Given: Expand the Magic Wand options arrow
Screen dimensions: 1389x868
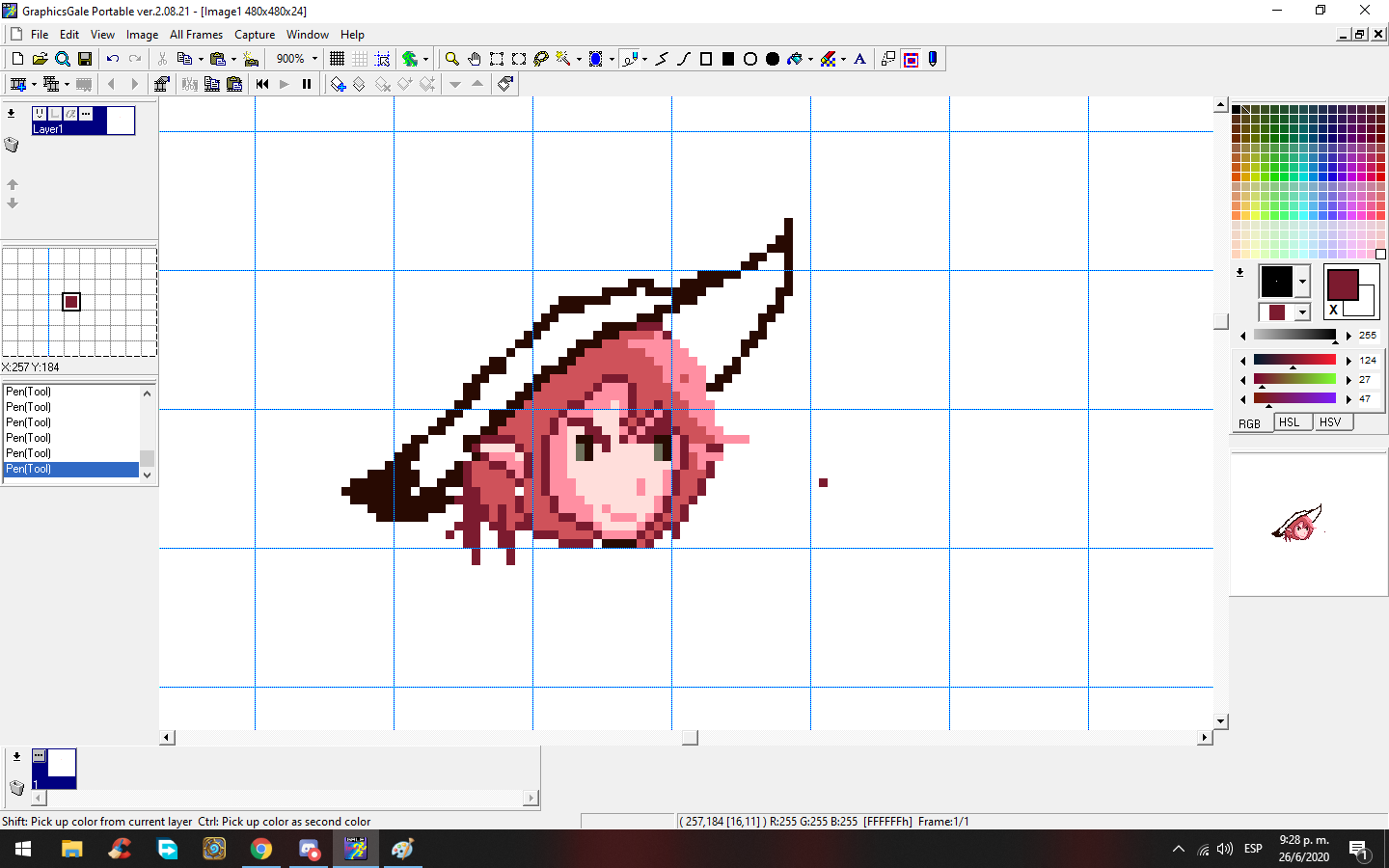Looking at the screenshot, I should [579, 59].
